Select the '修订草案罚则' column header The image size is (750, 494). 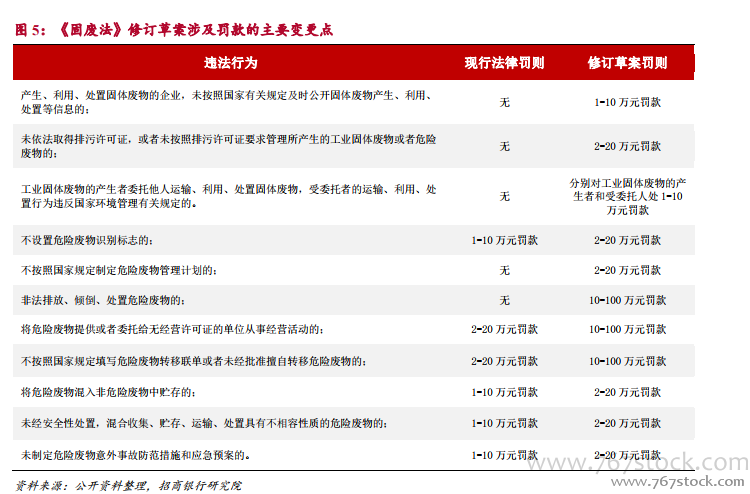pos(627,63)
